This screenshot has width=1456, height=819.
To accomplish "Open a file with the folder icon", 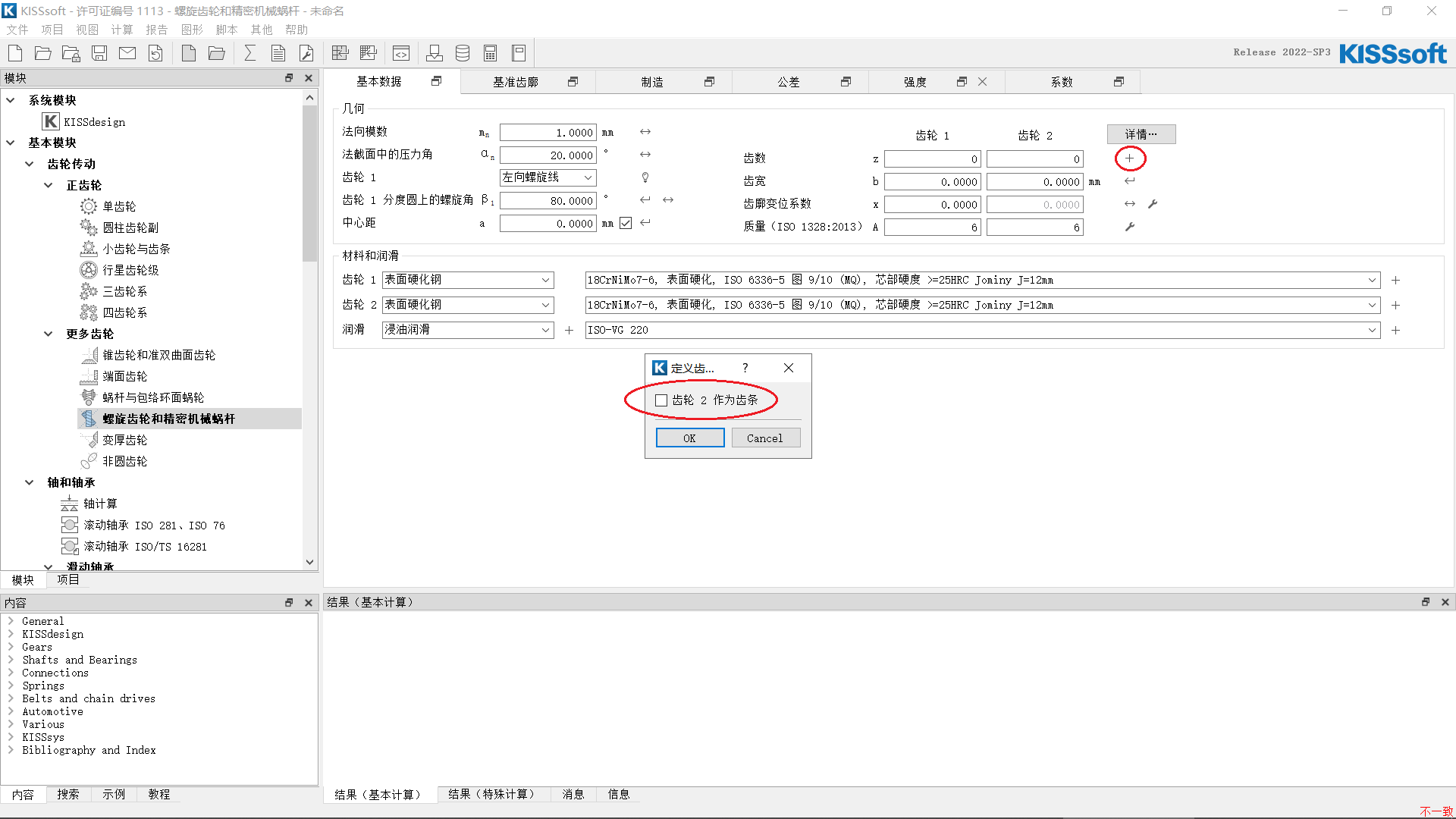I will point(43,53).
